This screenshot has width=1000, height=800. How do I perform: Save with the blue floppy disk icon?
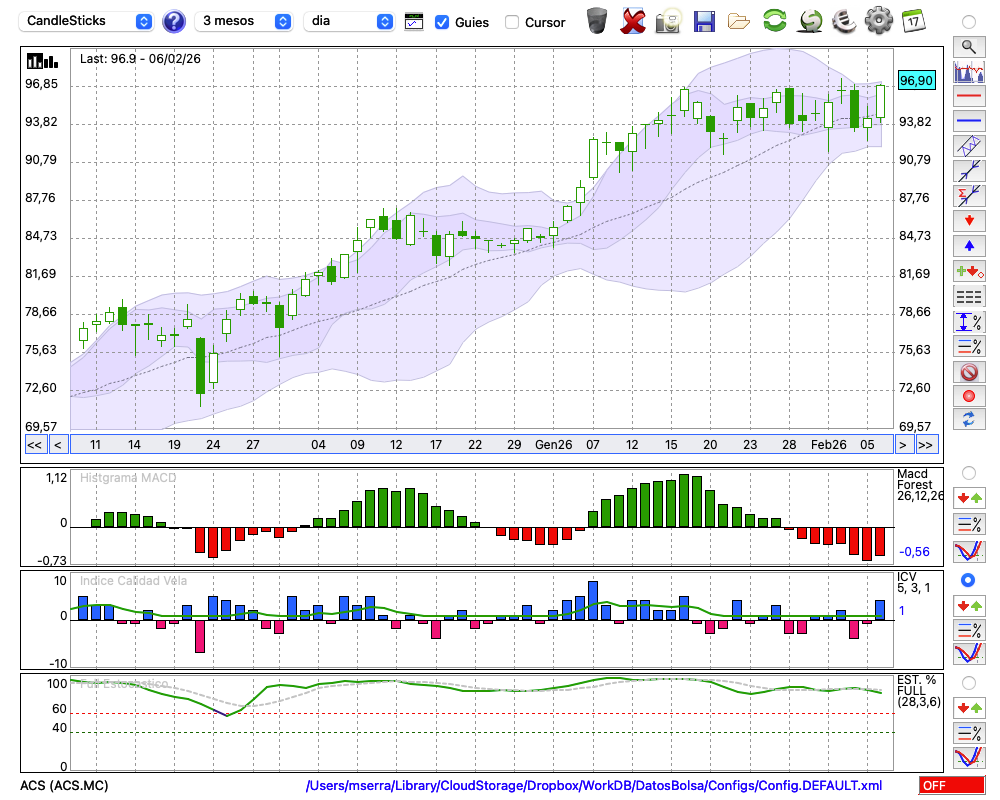pyautogui.click(x=704, y=21)
